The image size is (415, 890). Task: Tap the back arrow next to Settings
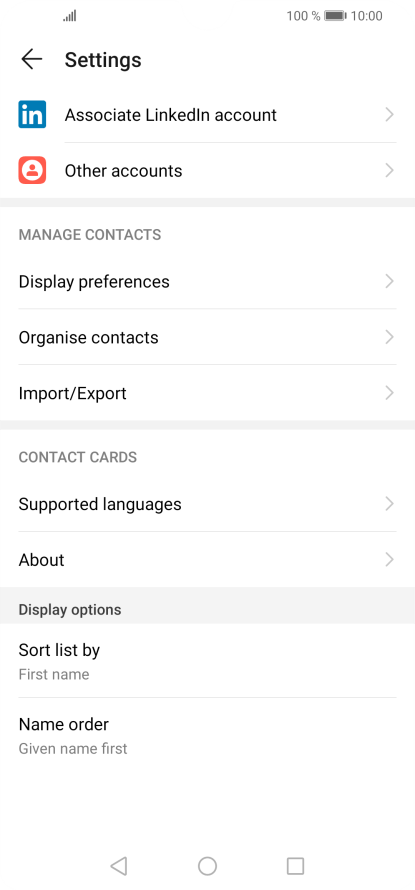click(x=32, y=59)
